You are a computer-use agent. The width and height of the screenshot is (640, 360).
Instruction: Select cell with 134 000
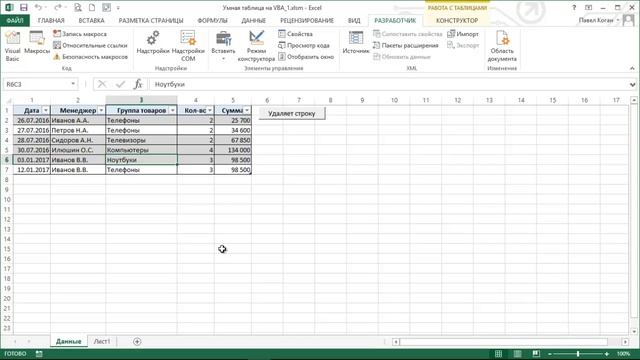point(233,150)
